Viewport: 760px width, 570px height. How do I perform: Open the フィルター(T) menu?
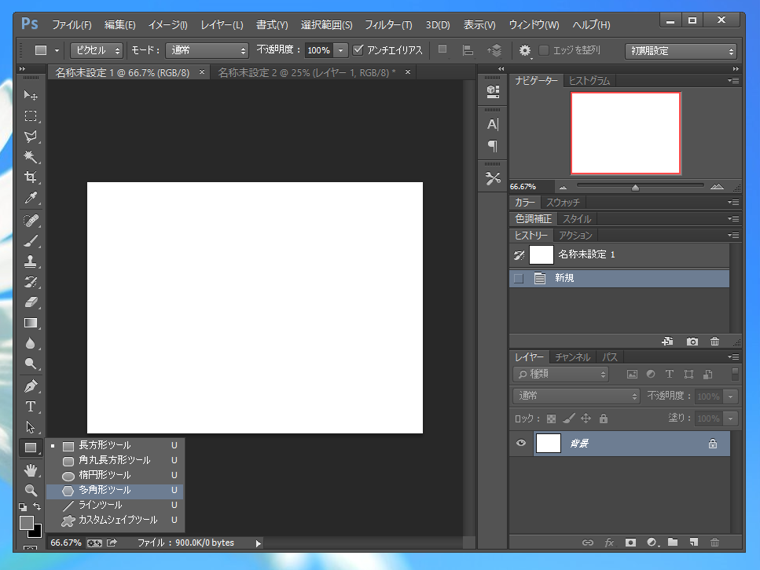[x=388, y=25]
